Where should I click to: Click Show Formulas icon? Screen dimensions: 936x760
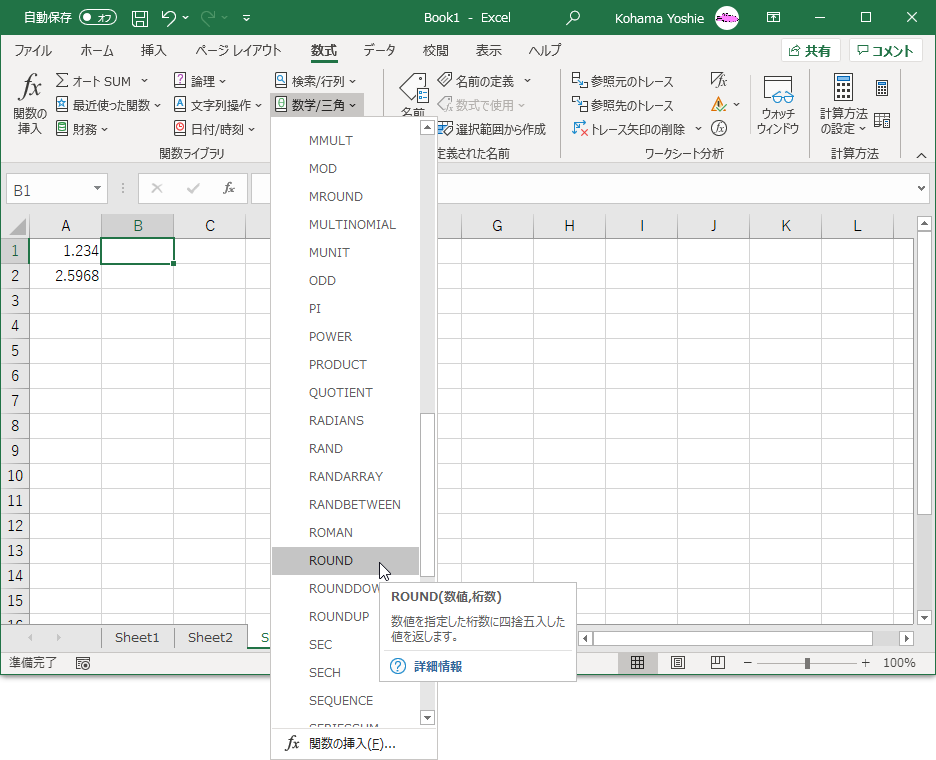[719, 80]
